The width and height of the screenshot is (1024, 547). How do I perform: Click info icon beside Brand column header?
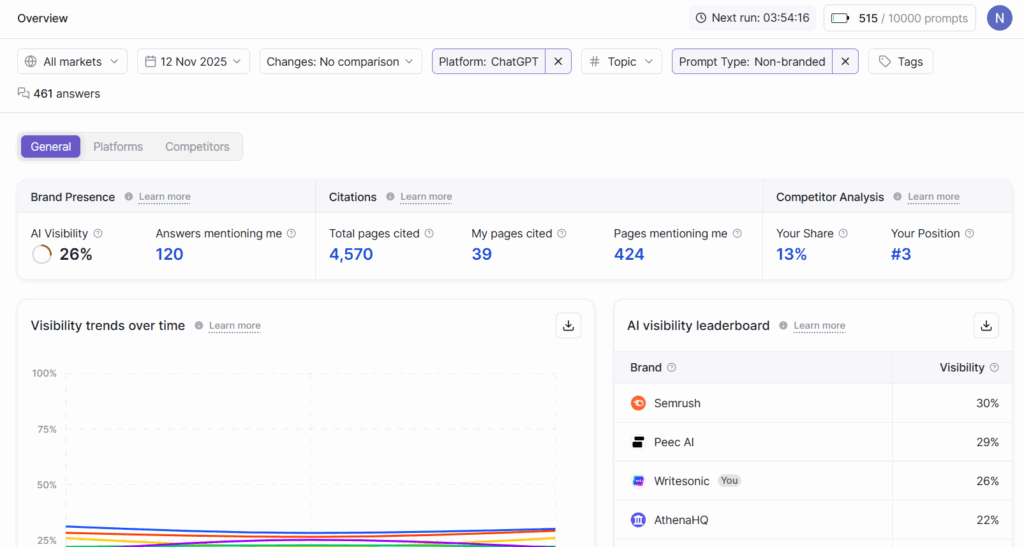[x=671, y=367]
